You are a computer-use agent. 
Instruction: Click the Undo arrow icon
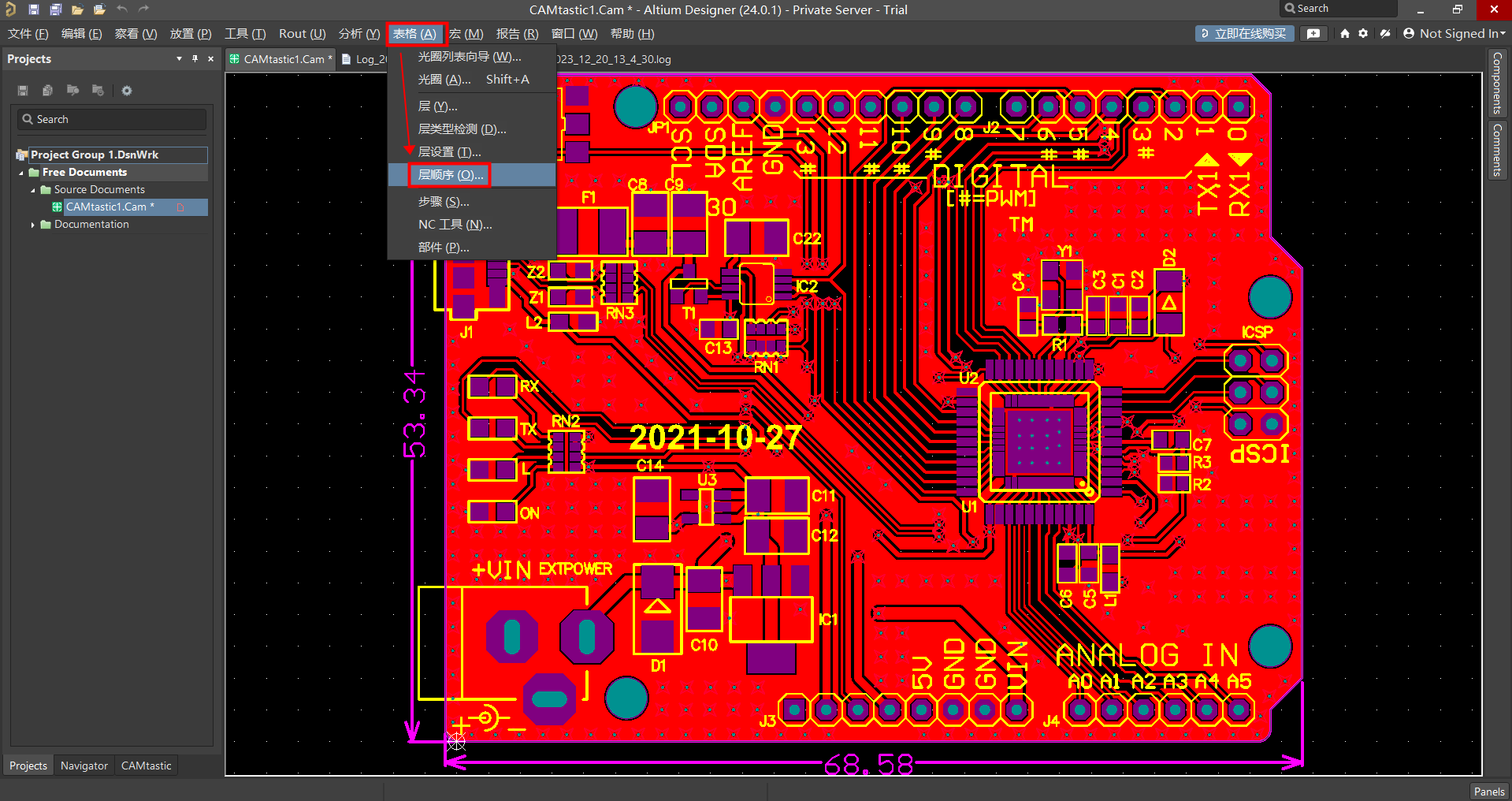point(122,9)
